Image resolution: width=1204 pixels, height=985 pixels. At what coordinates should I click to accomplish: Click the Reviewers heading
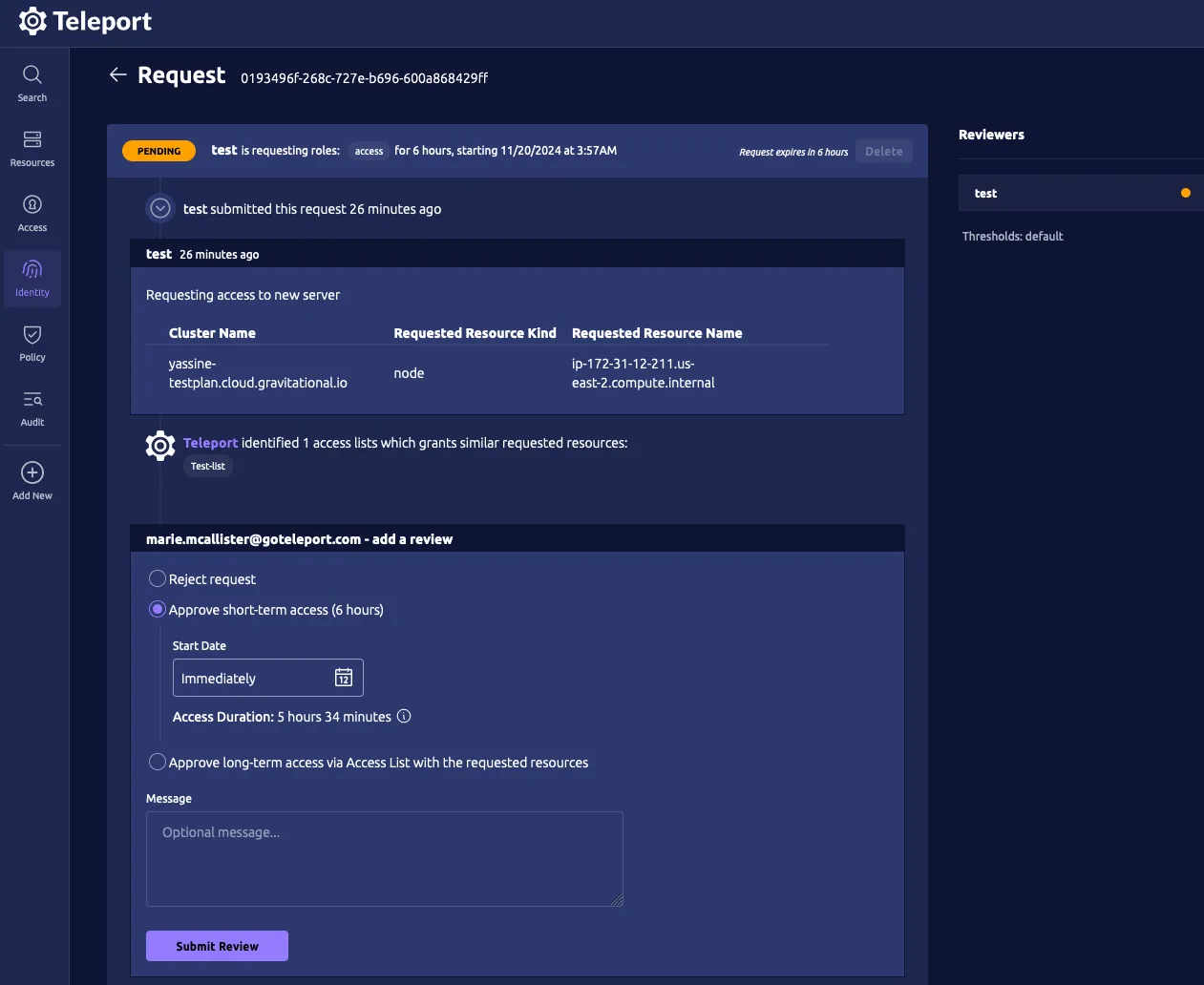click(x=991, y=135)
